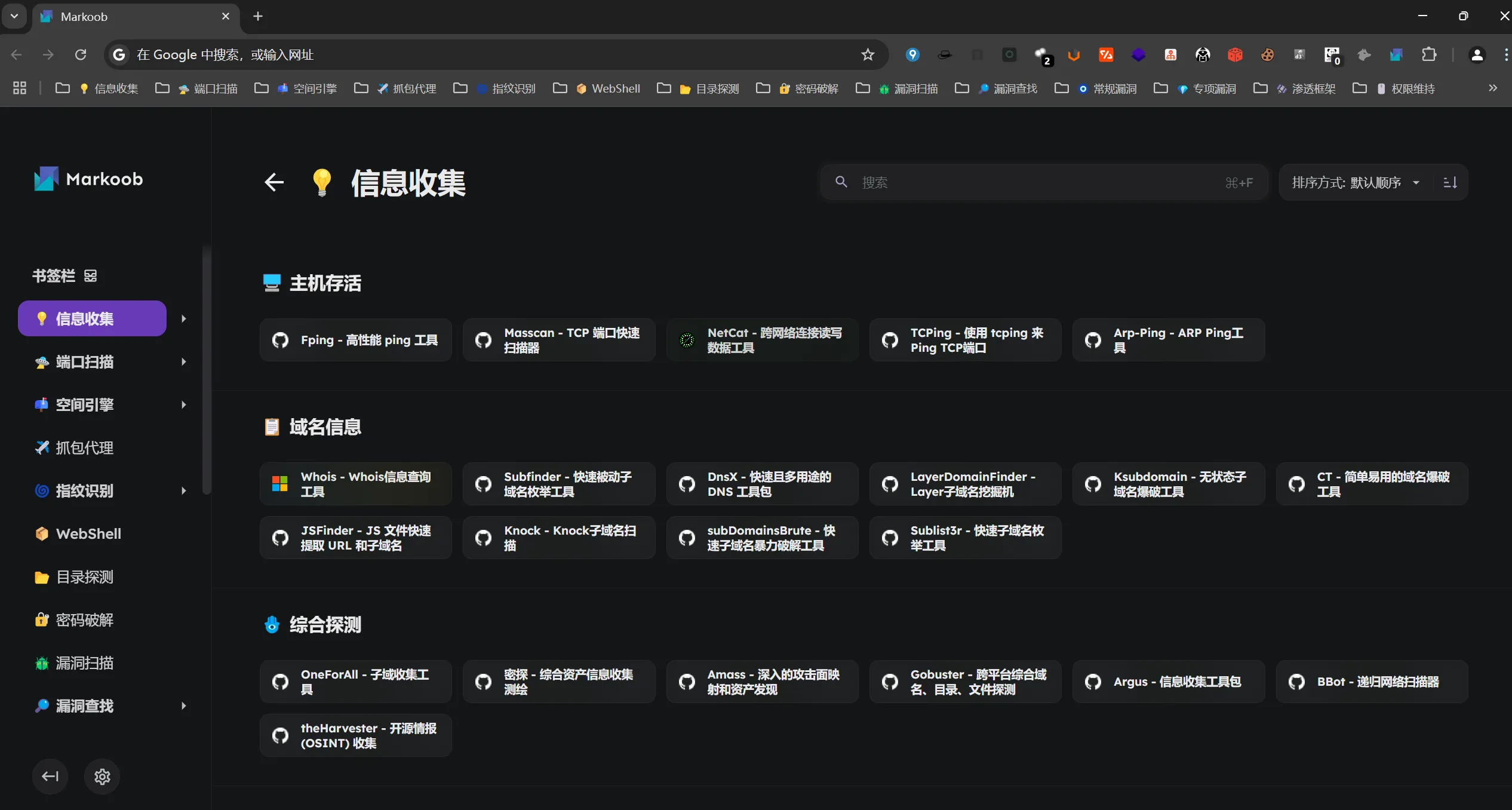This screenshot has height=810, width=1512.
Task: Open the 排序方式 sort order dropdown
Action: pos(1356,183)
